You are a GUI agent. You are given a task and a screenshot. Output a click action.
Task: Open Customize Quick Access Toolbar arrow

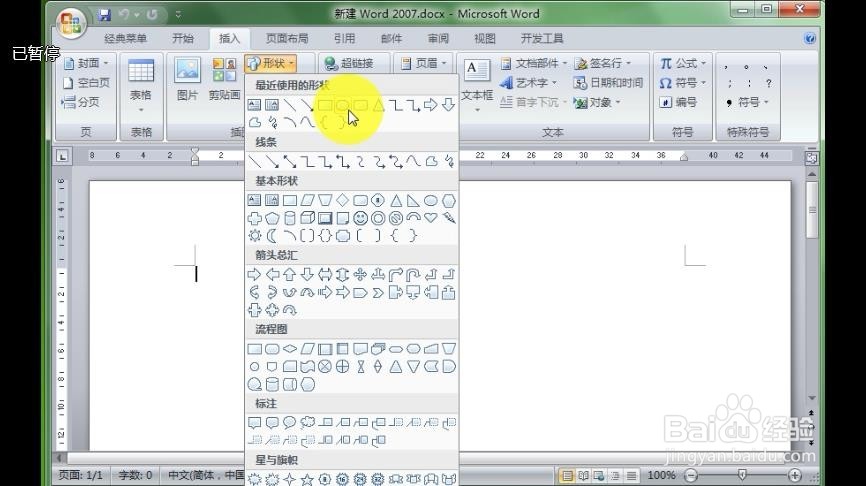pyautogui.click(x=178, y=15)
